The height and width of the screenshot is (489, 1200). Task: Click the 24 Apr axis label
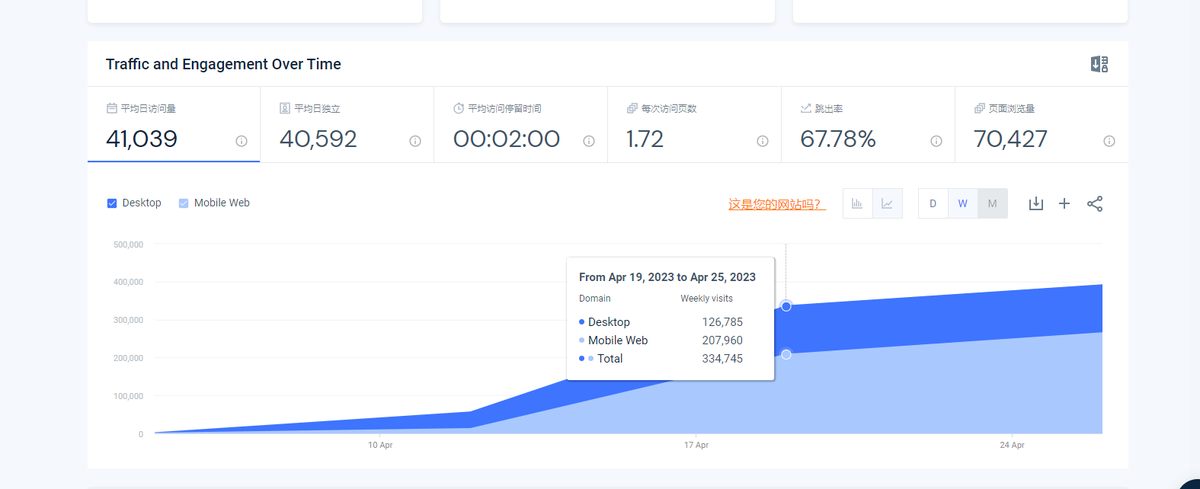pos(1012,445)
